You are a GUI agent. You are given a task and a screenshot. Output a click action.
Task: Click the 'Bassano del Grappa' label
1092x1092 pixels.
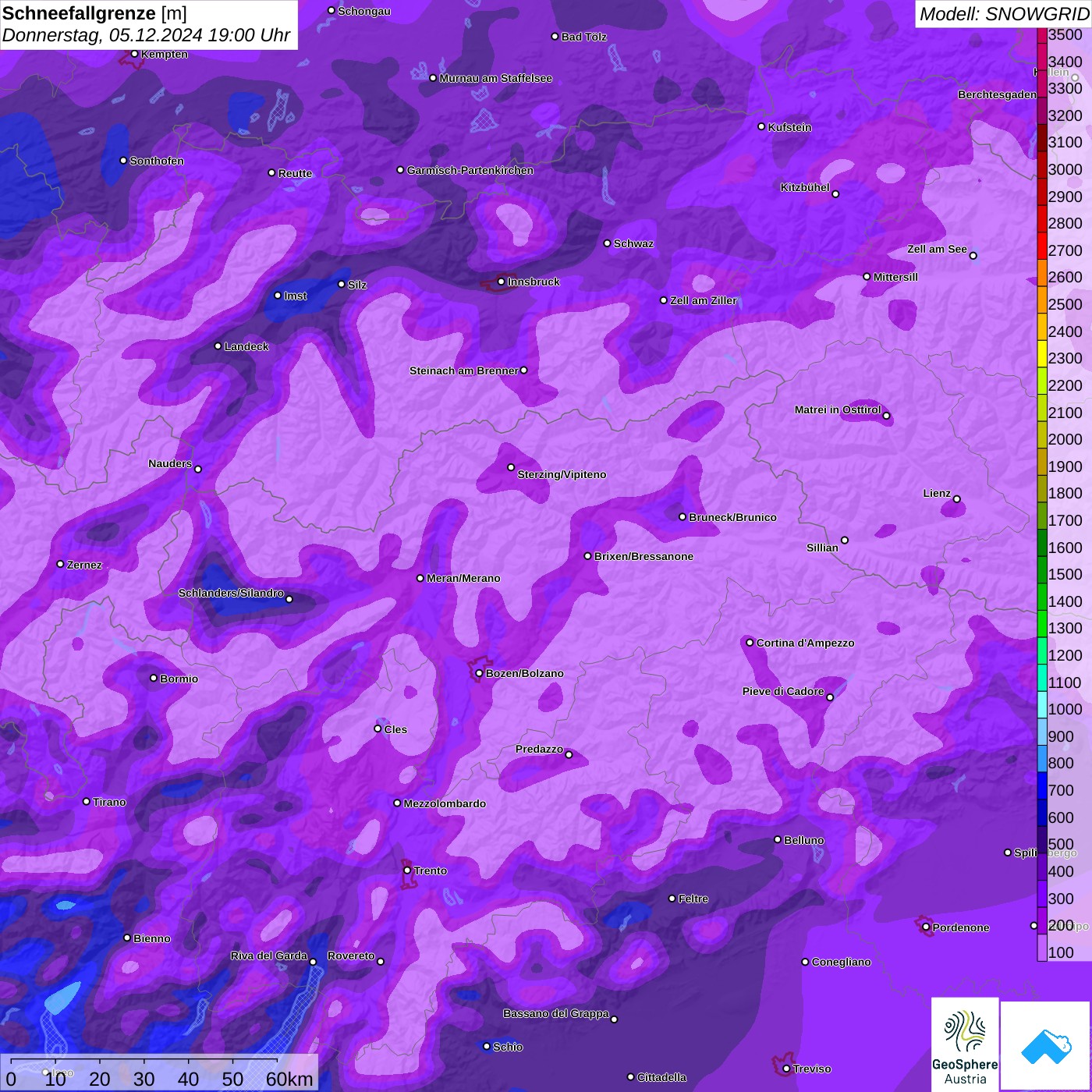pyautogui.click(x=556, y=1013)
